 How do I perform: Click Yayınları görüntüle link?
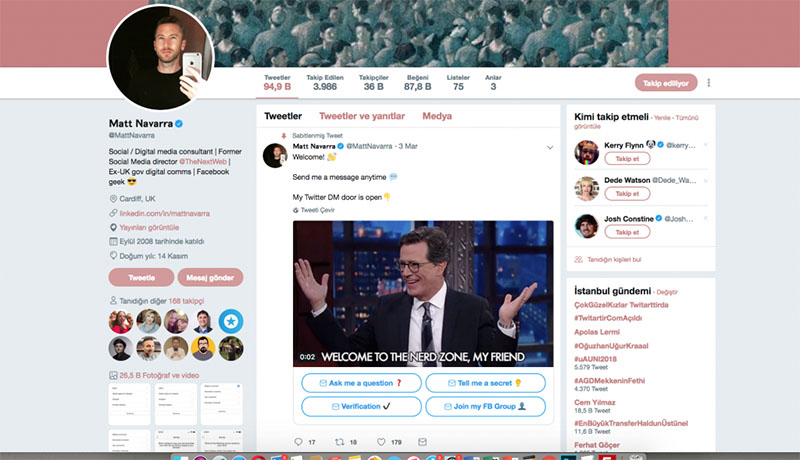[149, 227]
